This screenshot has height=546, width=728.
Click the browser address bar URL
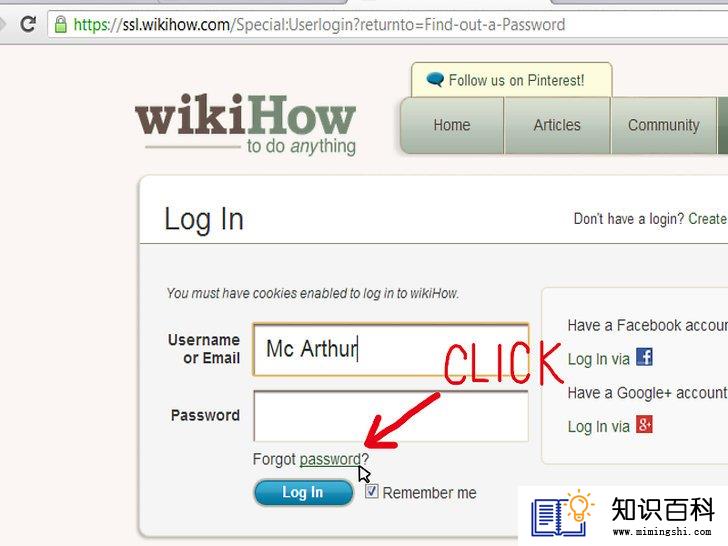click(x=319, y=24)
